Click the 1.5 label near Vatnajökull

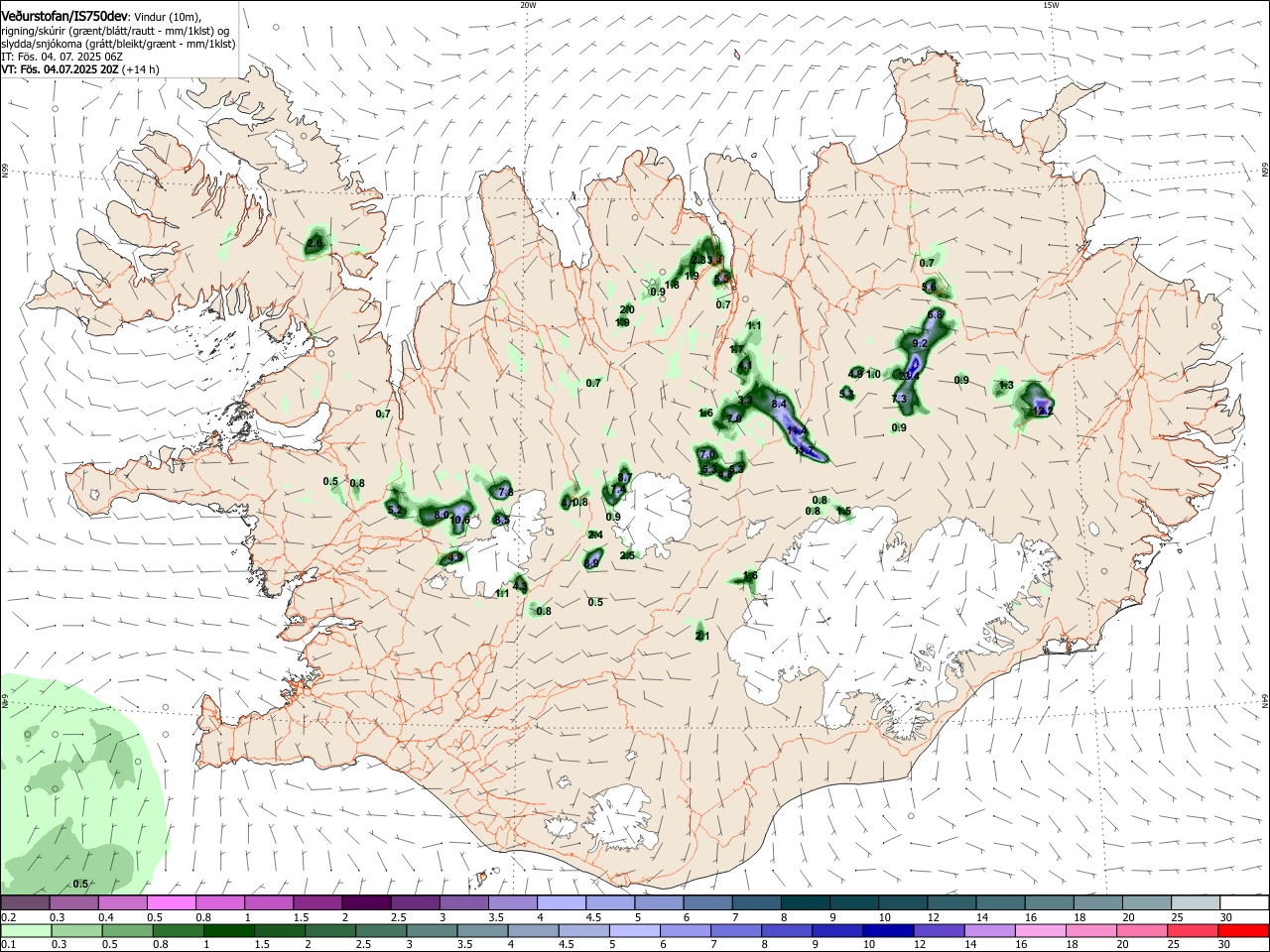(843, 512)
